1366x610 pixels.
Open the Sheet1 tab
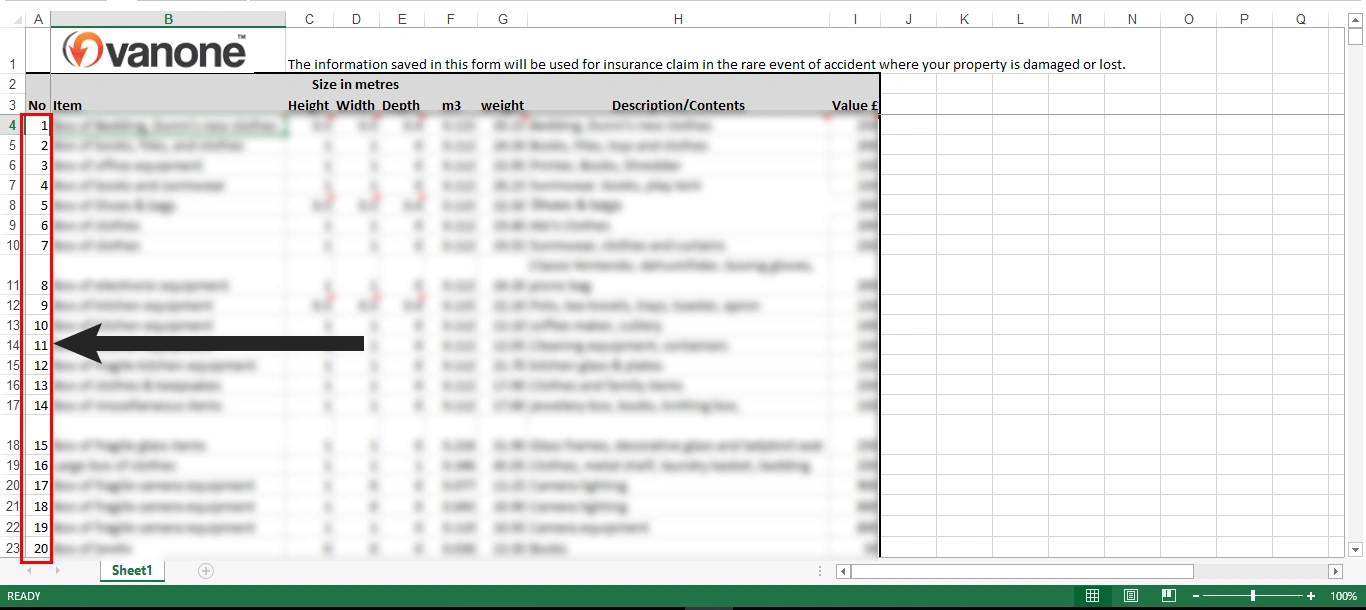coord(132,571)
